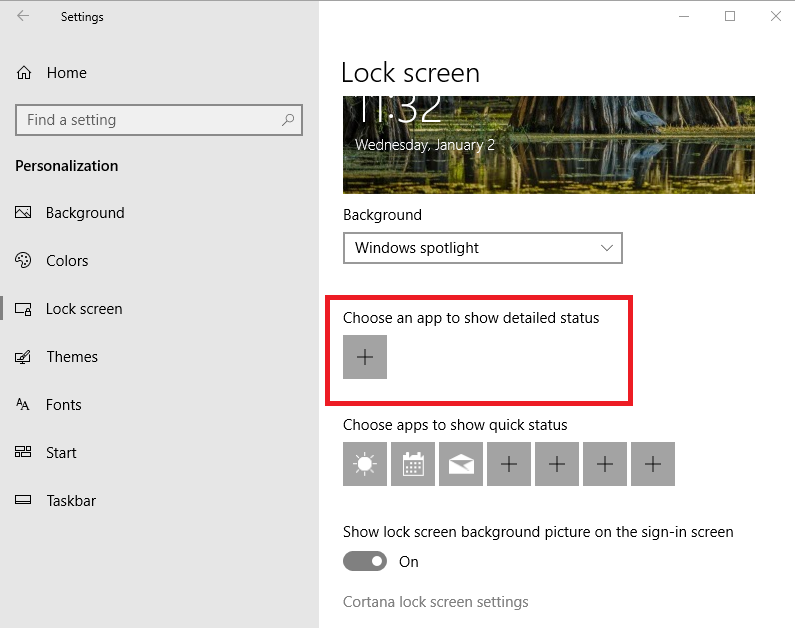795x628 pixels.
Task: Click the first empty quick status plus slot
Action: 509,464
